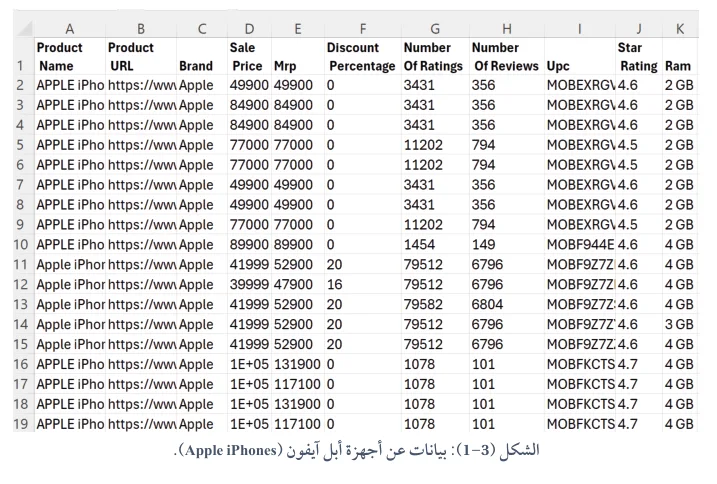
Task: Click discount value 16 in row 12
Action: [x=363, y=285]
